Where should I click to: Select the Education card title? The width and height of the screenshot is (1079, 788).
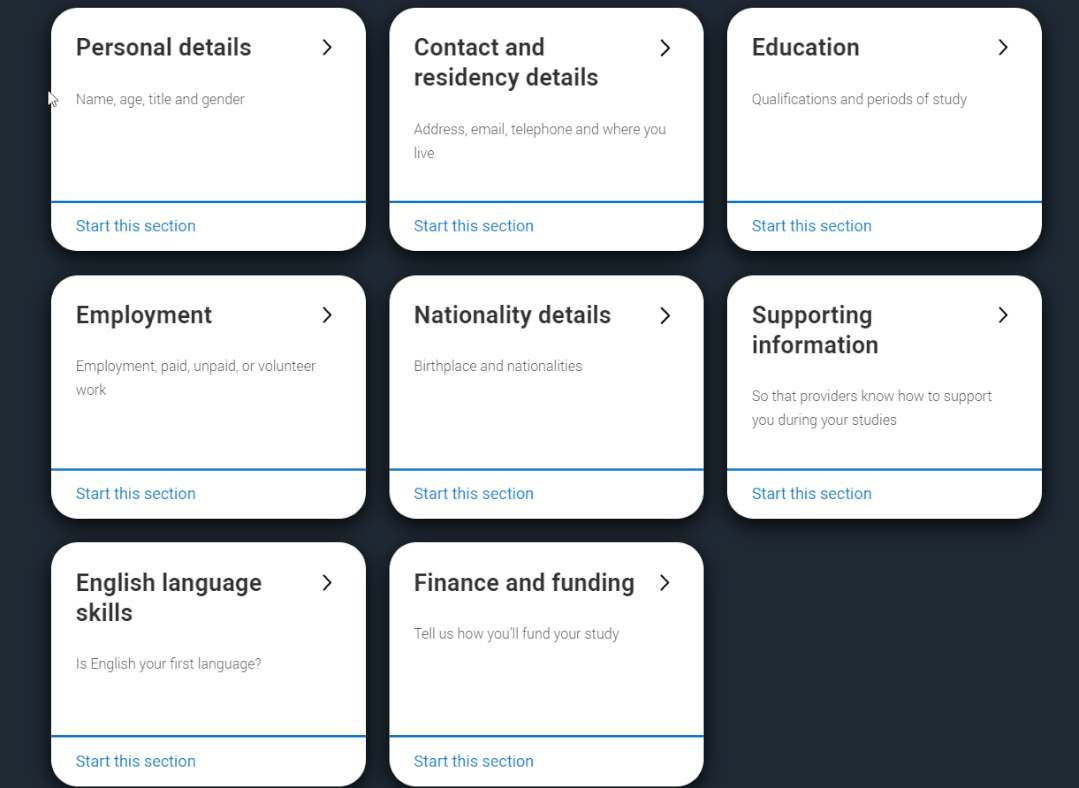click(x=805, y=47)
